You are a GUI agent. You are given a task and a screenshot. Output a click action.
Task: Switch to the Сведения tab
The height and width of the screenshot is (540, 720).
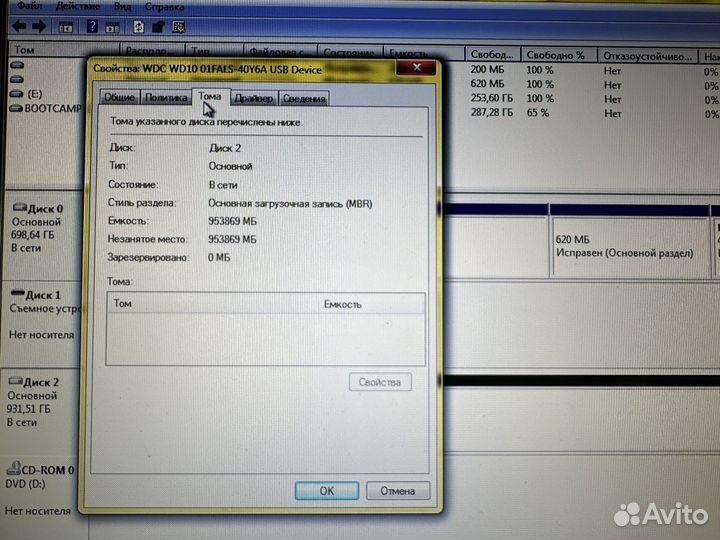[x=304, y=98]
